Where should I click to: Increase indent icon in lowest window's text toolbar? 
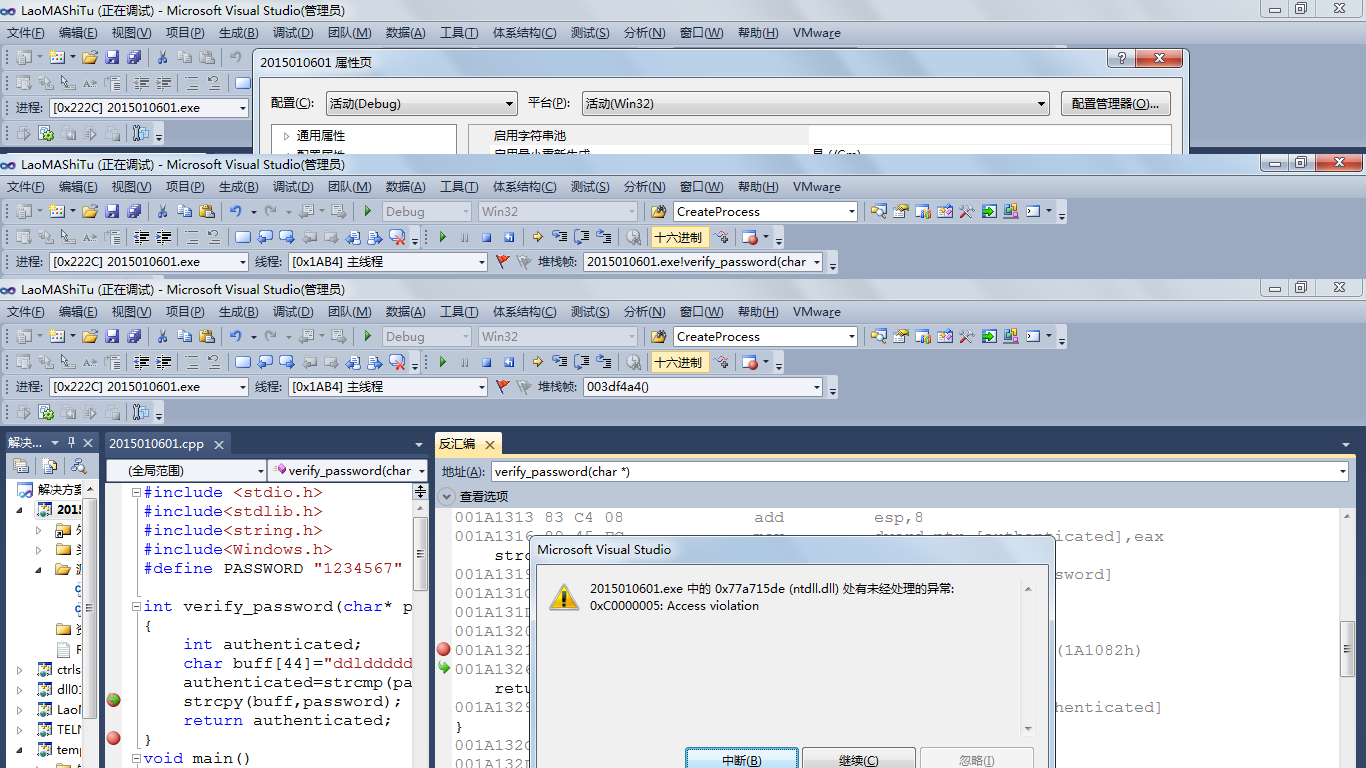pos(162,362)
